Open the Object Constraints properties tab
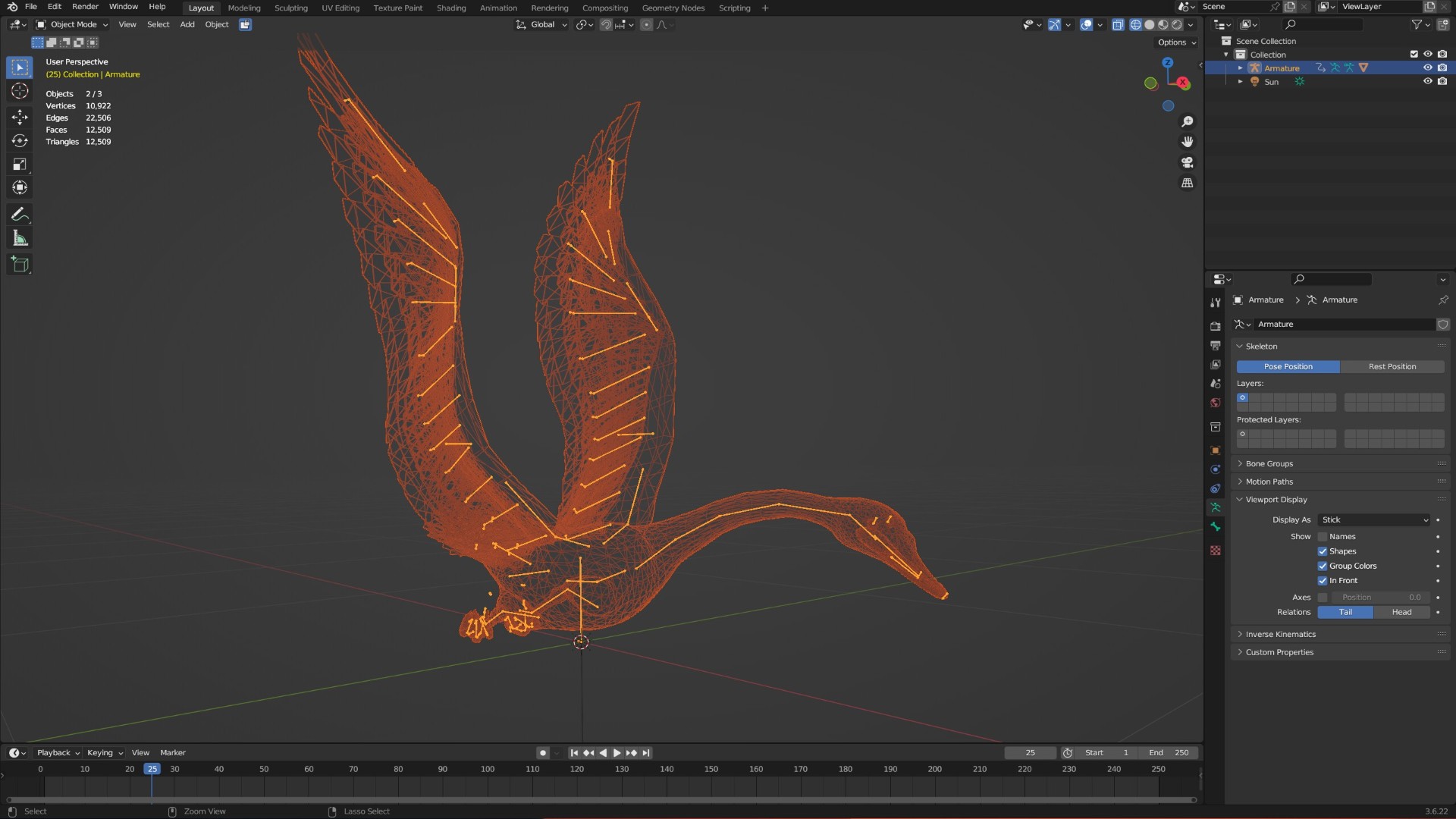 pyautogui.click(x=1216, y=488)
